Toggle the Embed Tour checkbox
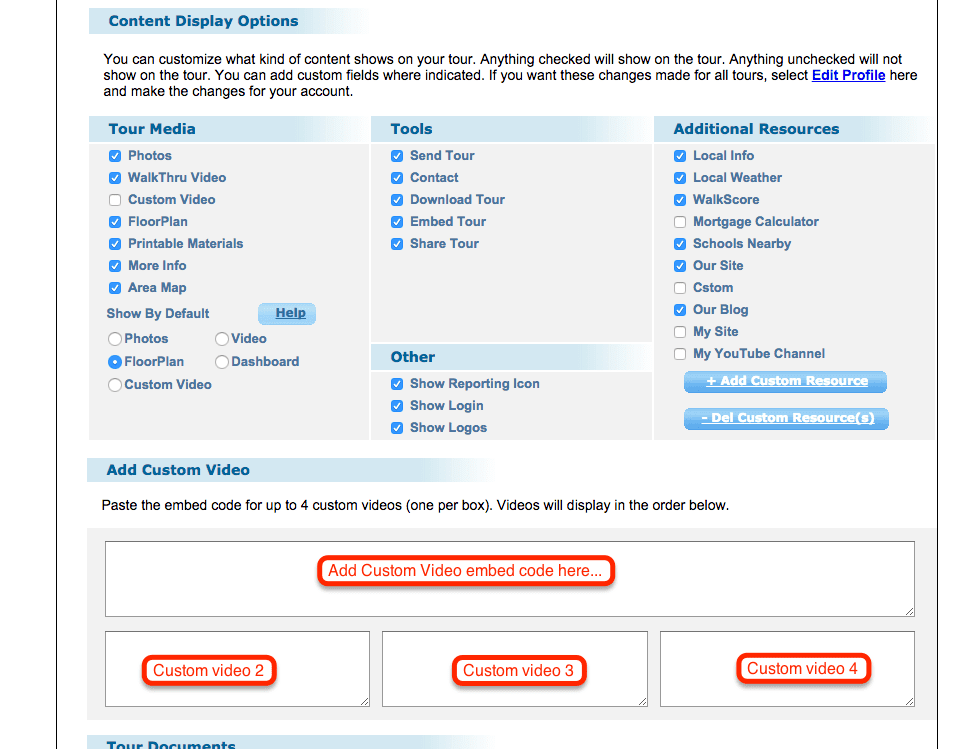This screenshot has height=749, width=971. tap(397, 222)
